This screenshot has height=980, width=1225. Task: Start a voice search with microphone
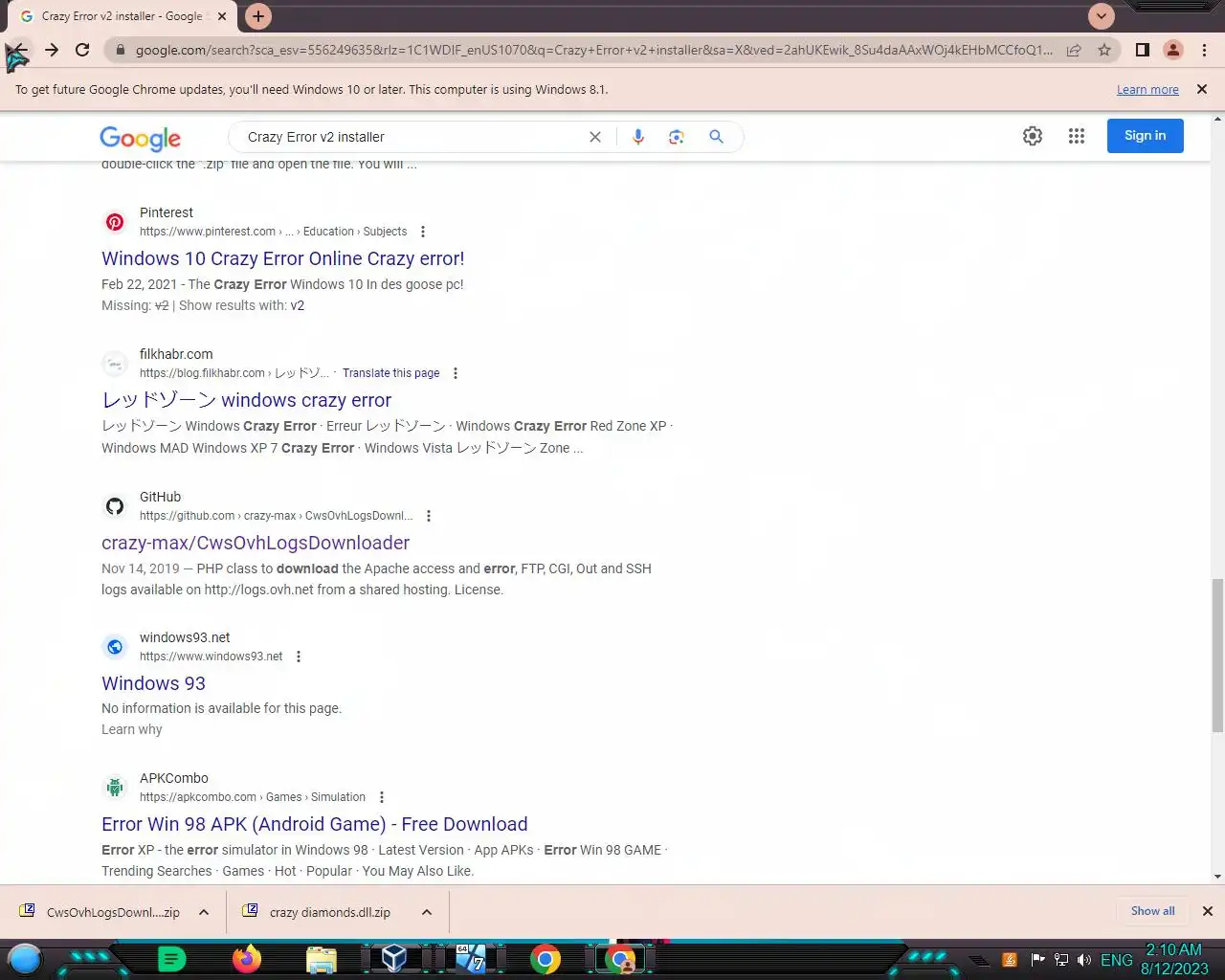[x=638, y=137]
